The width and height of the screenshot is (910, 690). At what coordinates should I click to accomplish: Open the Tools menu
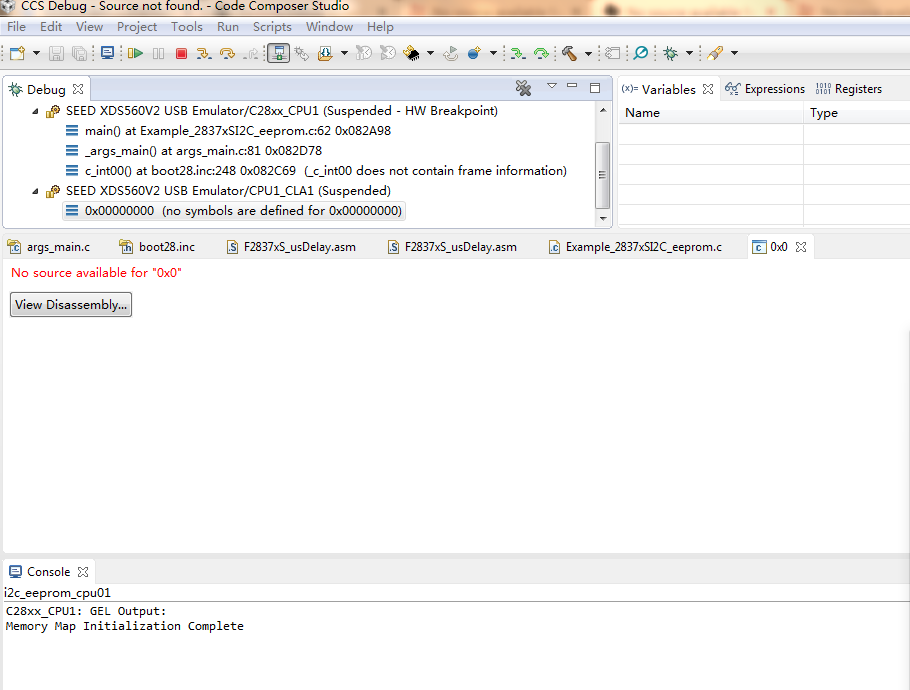(187, 27)
